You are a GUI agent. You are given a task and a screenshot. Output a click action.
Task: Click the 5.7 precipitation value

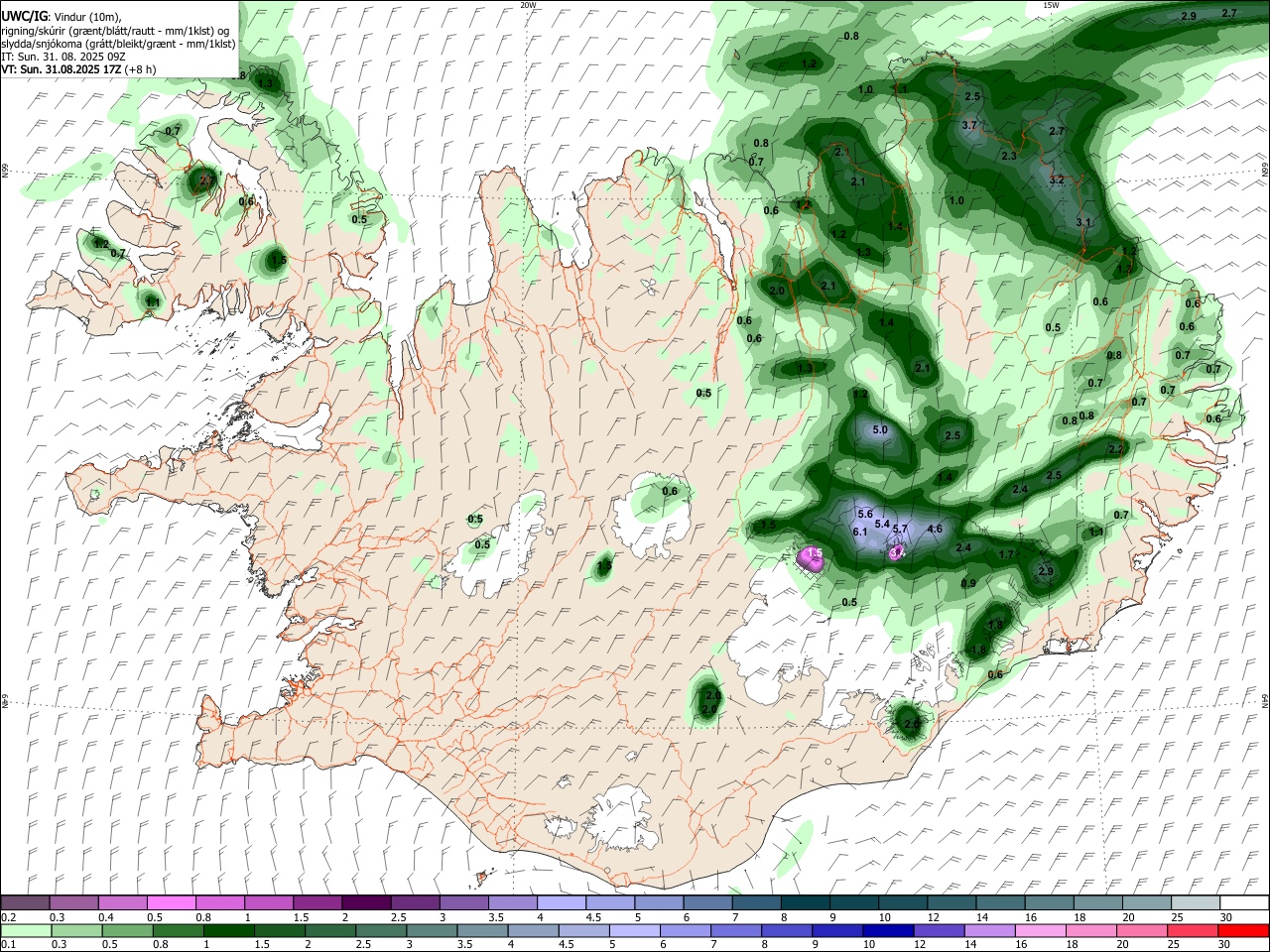(x=901, y=530)
